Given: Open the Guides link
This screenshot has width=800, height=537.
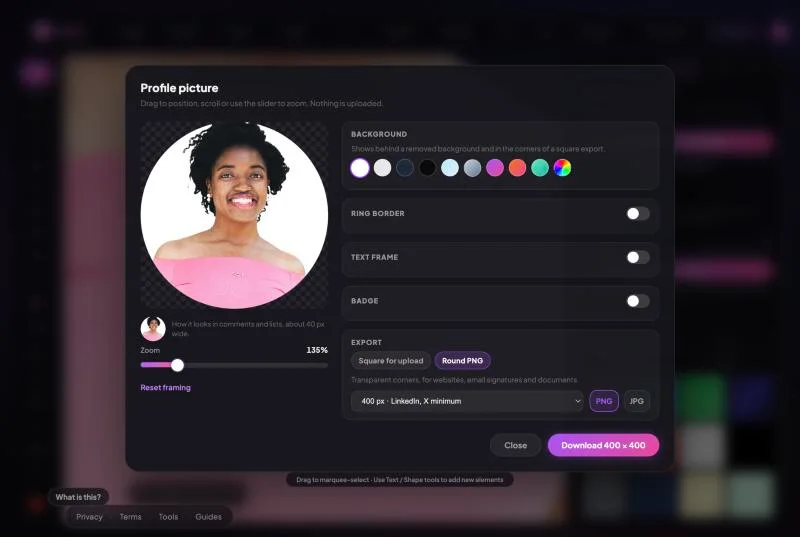Looking at the screenshot, I should (209, 517).
